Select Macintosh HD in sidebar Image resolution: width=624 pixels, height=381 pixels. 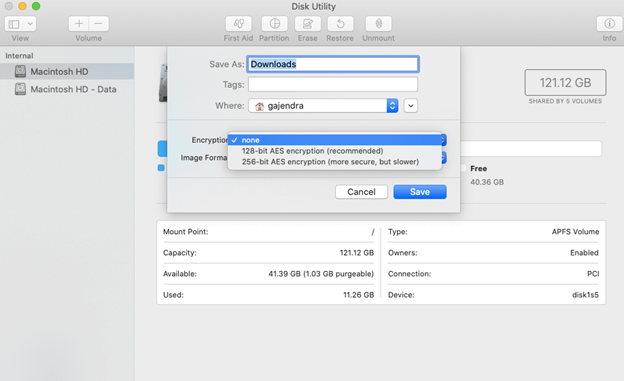[x=67, y=72]
